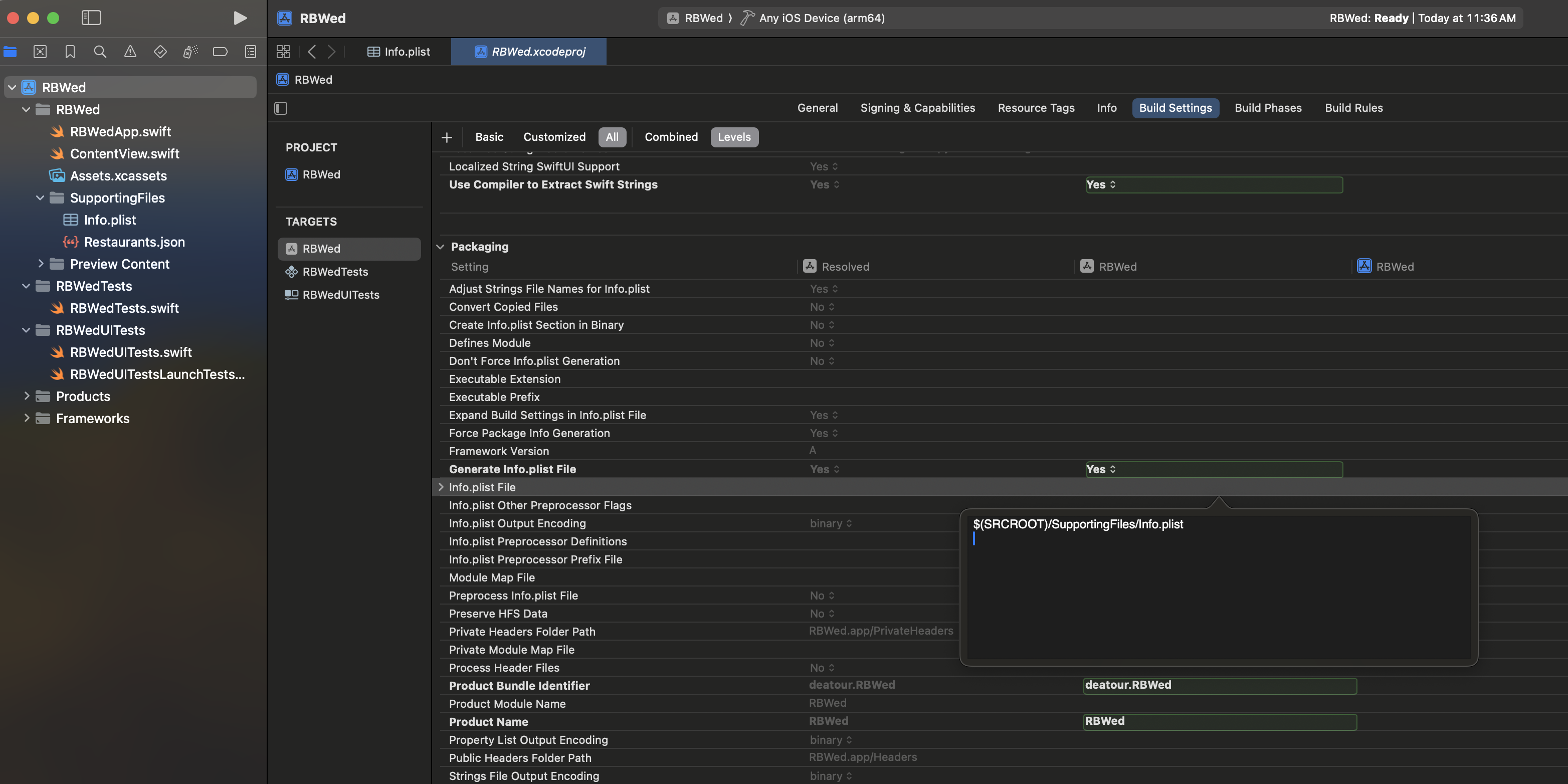Open the Build Rules tab

tap(1354, 108)
